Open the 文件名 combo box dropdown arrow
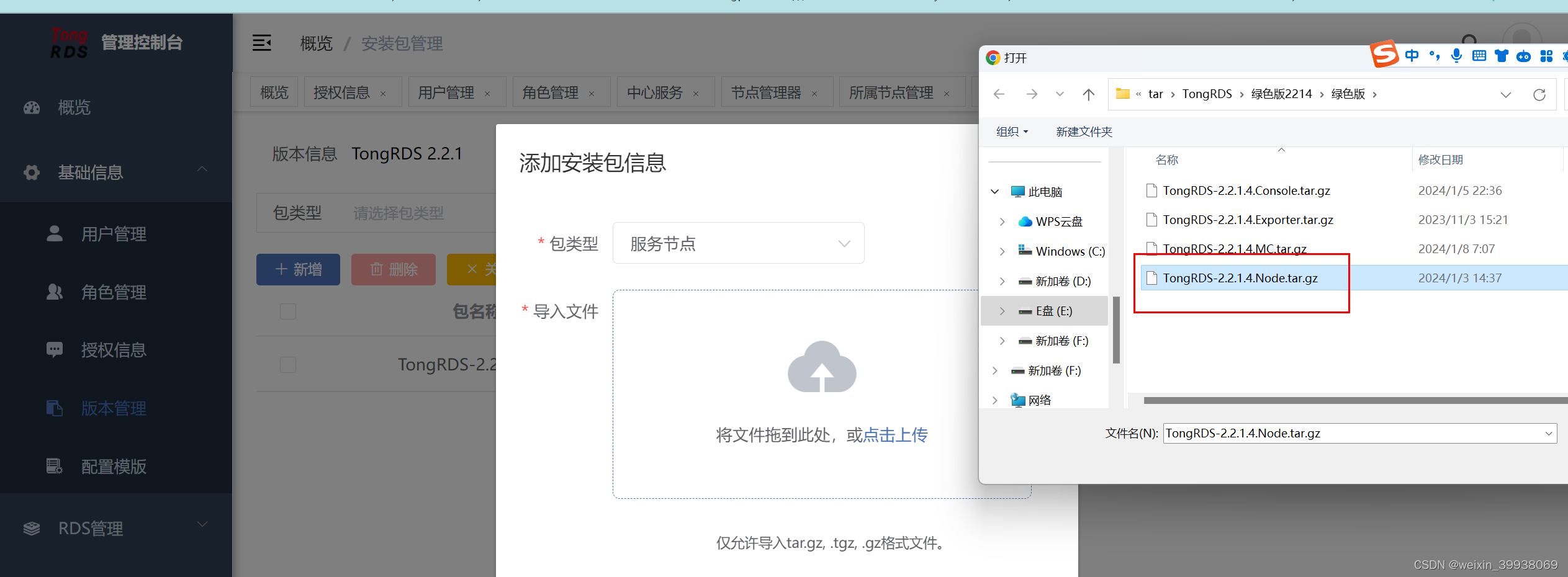This screenshot has width=1568, height=577. 1549,434
